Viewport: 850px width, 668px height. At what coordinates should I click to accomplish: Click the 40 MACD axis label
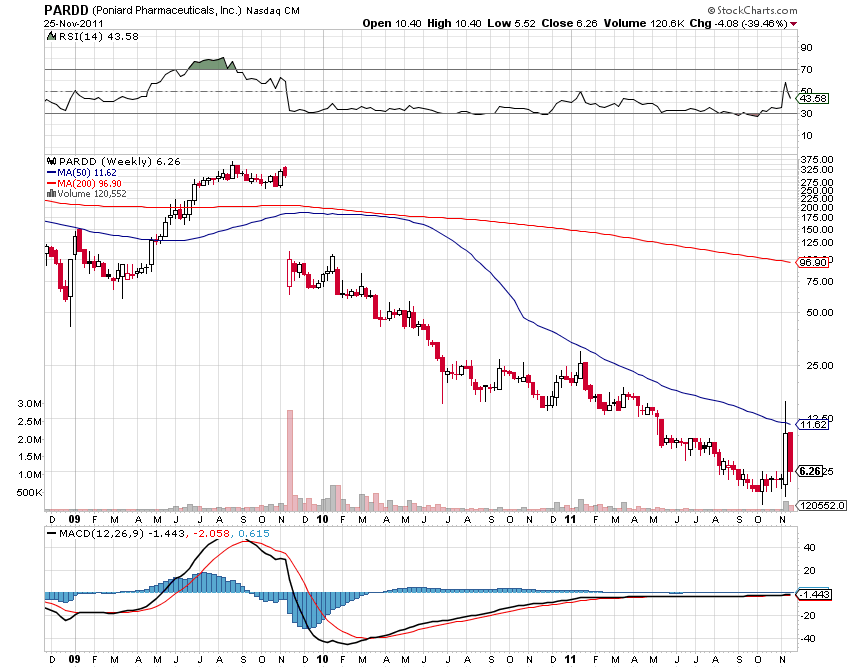click(x=809, y=548)
